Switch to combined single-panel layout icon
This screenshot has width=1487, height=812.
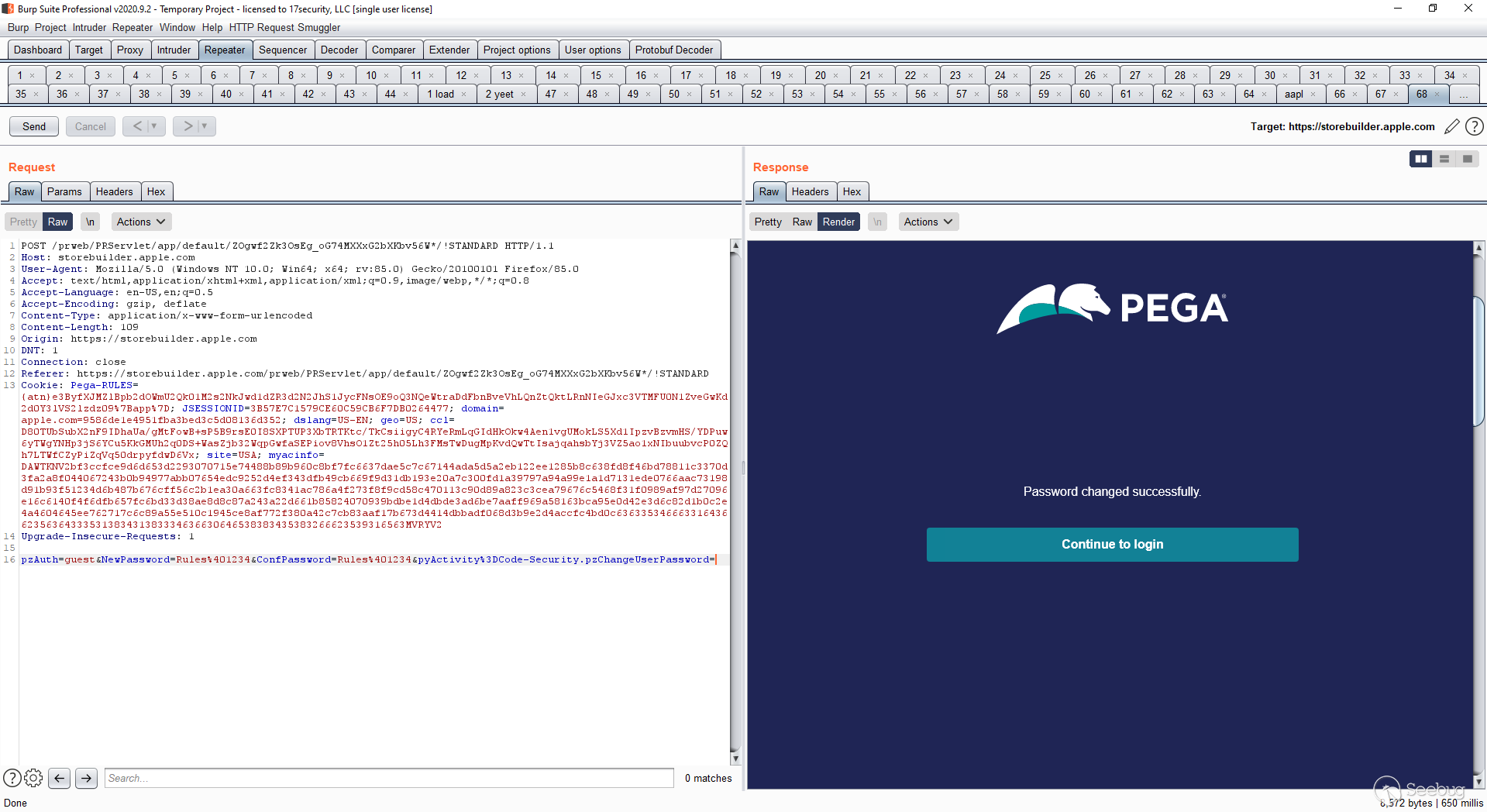tap(1467, 159)
